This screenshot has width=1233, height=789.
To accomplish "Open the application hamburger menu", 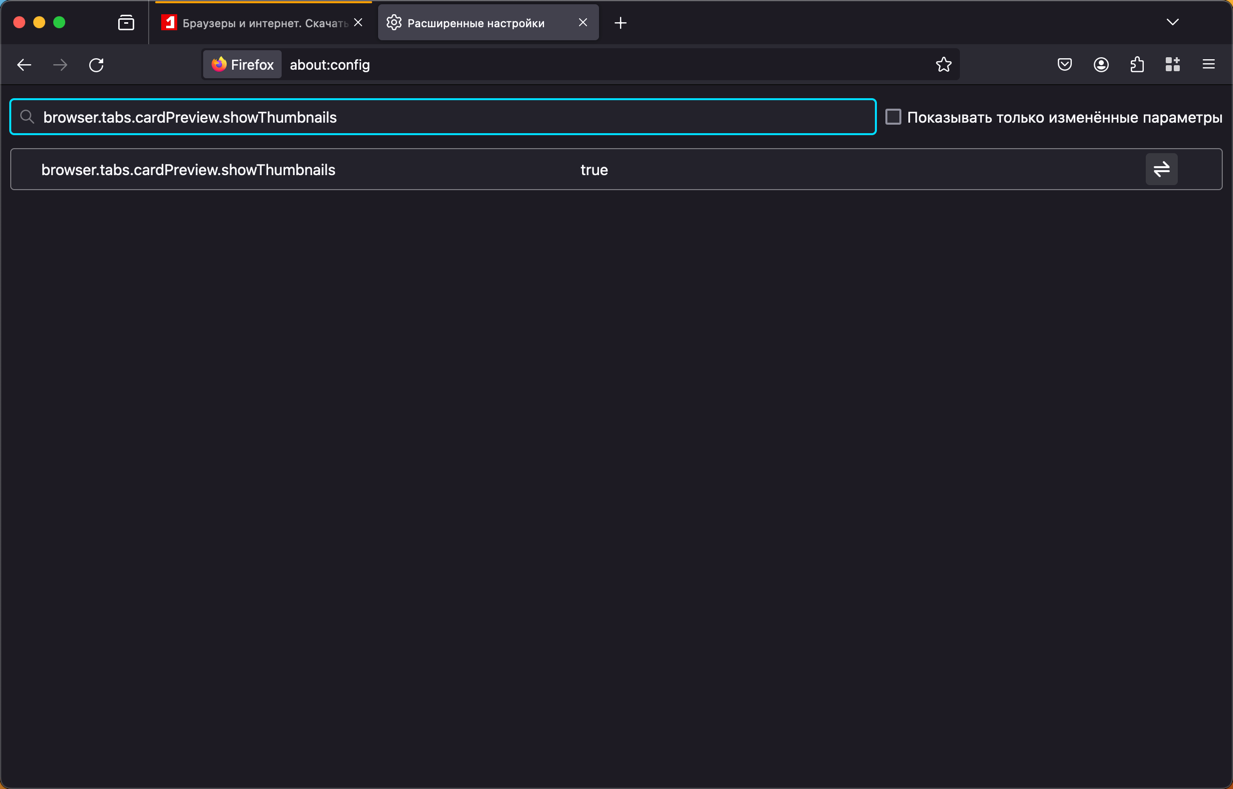I will click(x=1209, y=65).
